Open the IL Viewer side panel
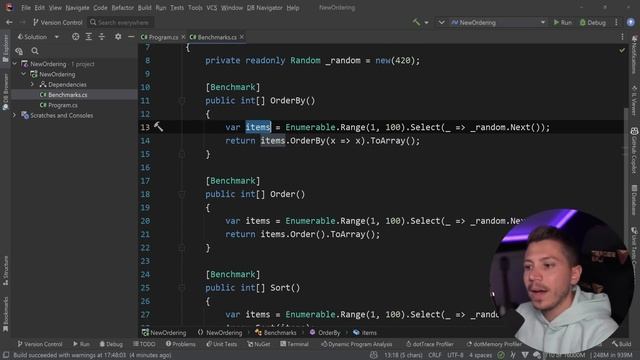 click(x=634, y=101)
